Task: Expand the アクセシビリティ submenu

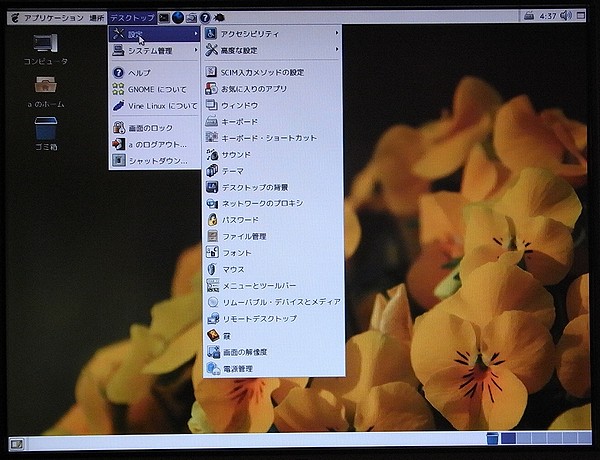Action: click(x=272, y=34)
